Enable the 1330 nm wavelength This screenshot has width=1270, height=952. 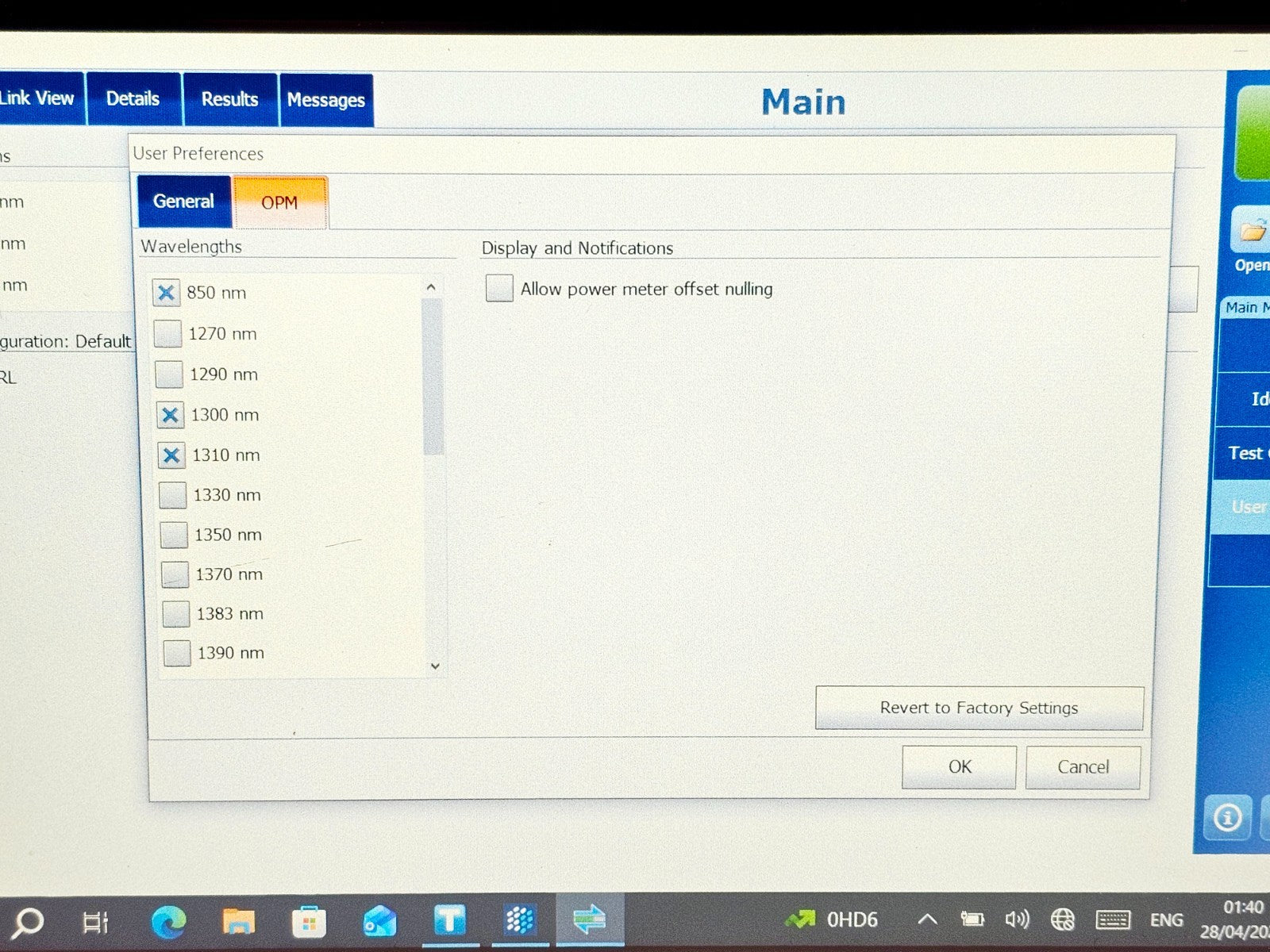172,495
